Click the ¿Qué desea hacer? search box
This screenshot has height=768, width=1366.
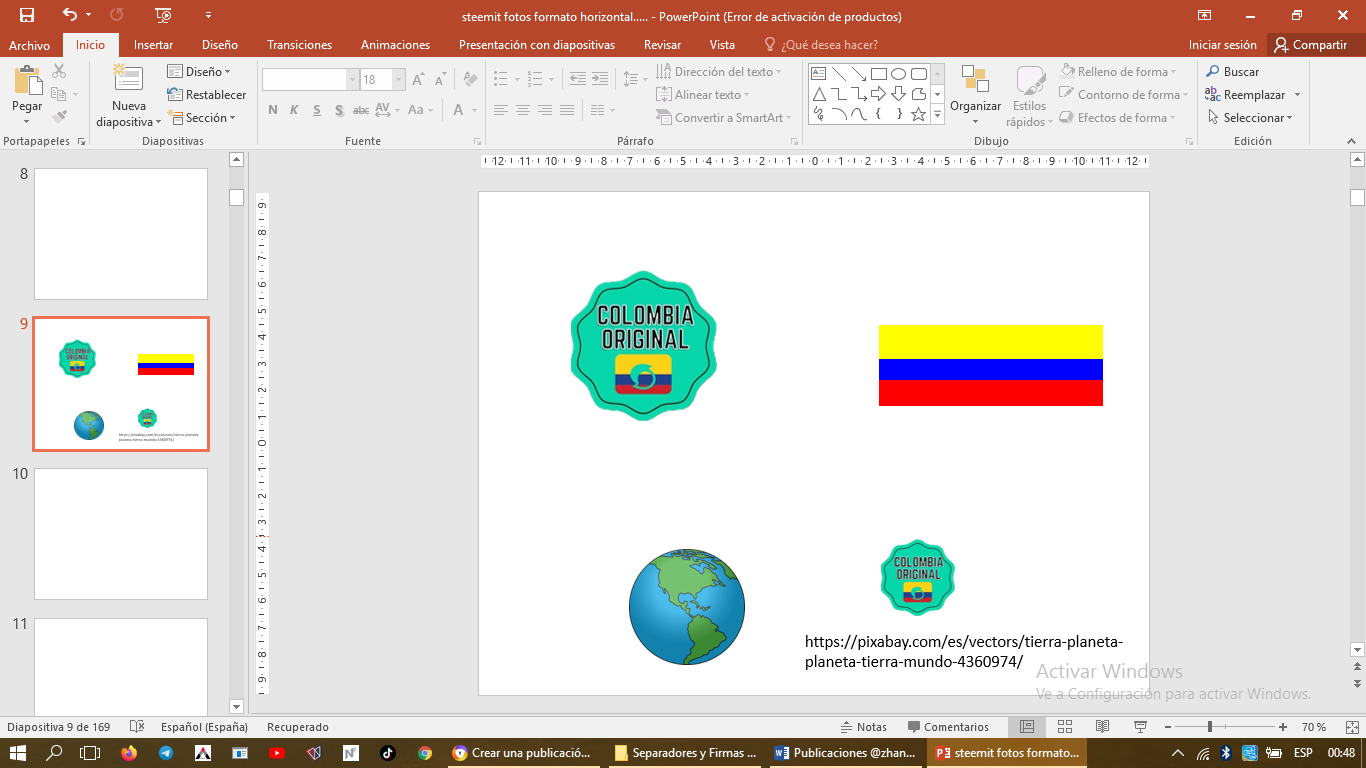[820, 45]
